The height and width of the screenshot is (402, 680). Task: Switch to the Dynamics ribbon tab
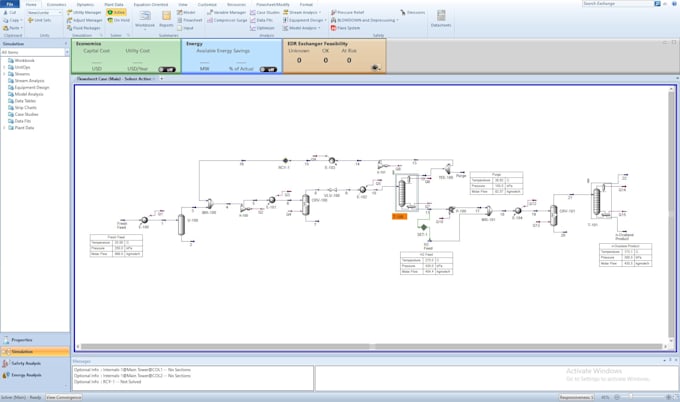pyautogui.click(x=85, y=4)
